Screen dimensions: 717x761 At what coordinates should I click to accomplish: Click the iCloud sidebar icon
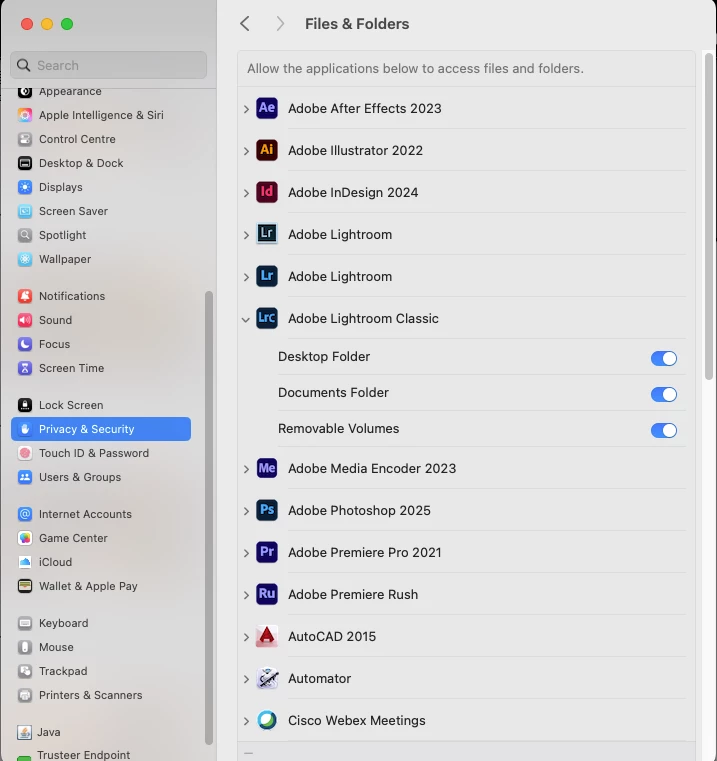tap(25, 562)
